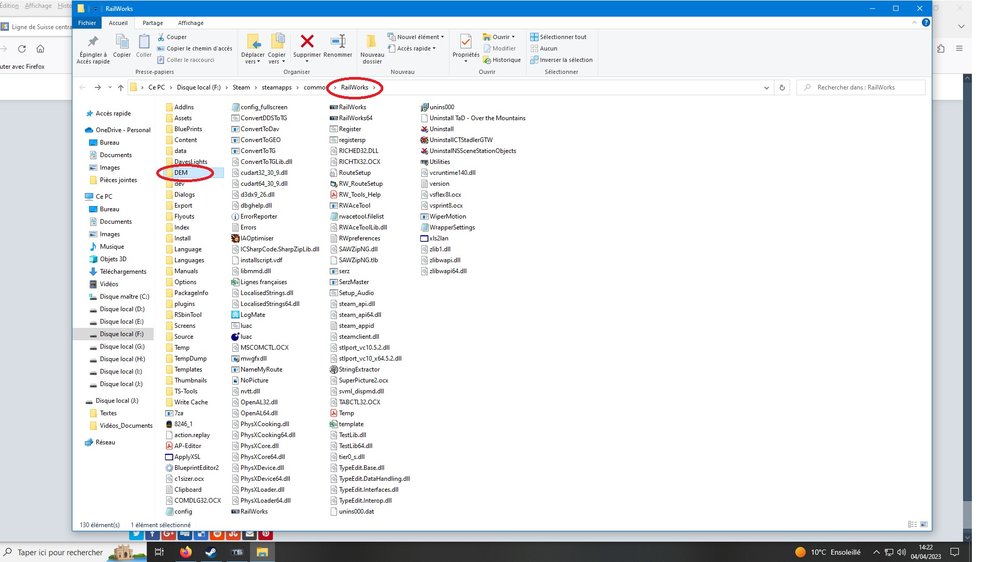Click steamapps in the address path
Image resolution: width=1000 pixels, height=562 pixels.
tap(277, 87)
